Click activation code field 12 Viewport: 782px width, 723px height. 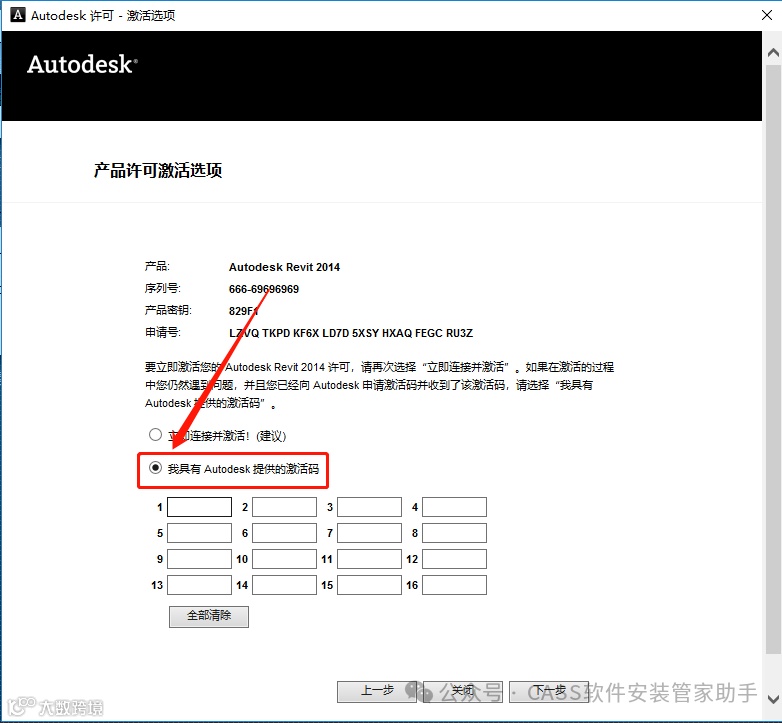click(454, 559)
